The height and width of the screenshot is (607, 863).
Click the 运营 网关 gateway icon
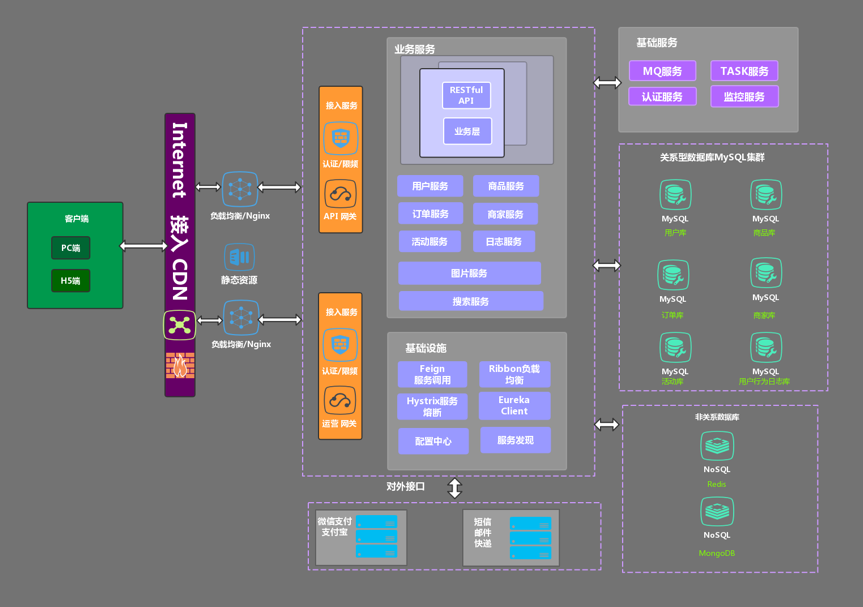click(340, 401)
